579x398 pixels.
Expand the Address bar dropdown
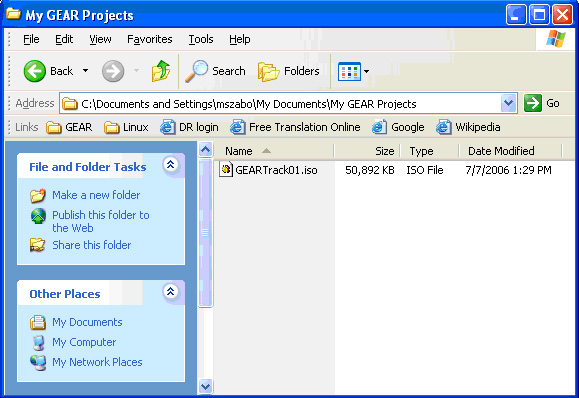(x=508, y=103)
